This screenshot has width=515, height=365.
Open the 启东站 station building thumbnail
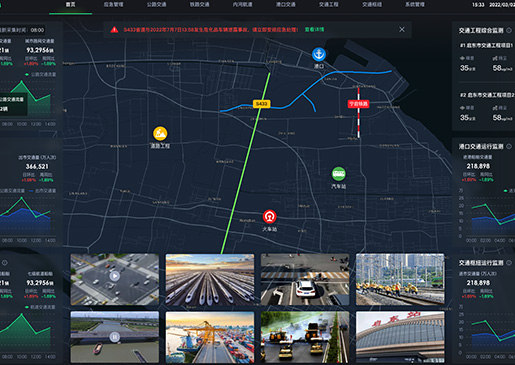(400, 337)
